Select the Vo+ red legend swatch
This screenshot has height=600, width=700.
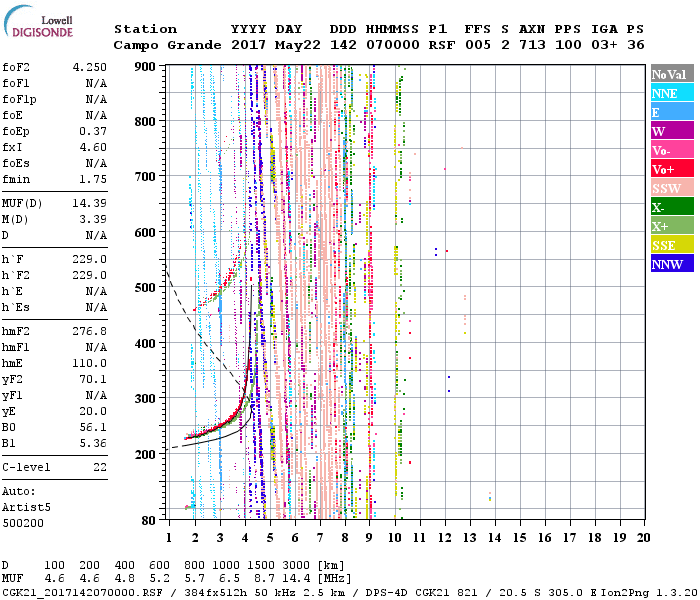point(671,169)
